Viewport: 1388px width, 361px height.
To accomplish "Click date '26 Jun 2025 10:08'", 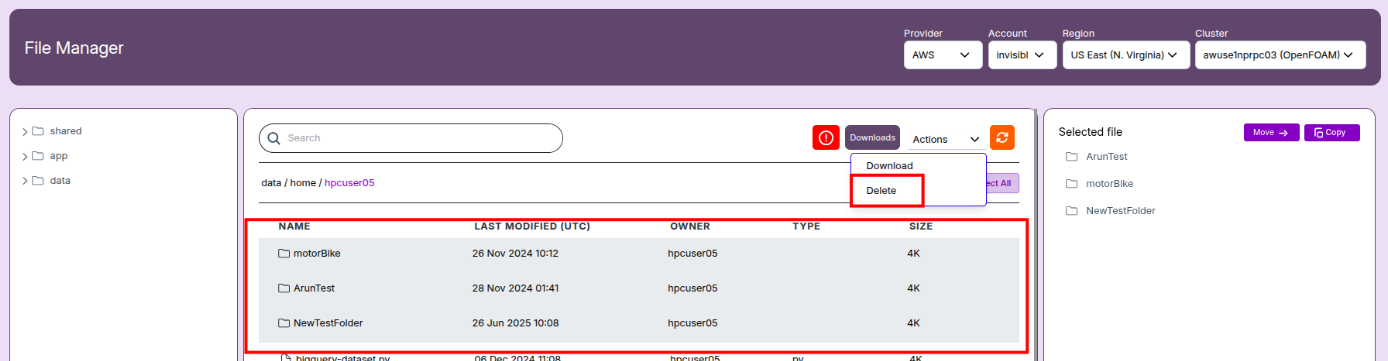I will point(515,323).
